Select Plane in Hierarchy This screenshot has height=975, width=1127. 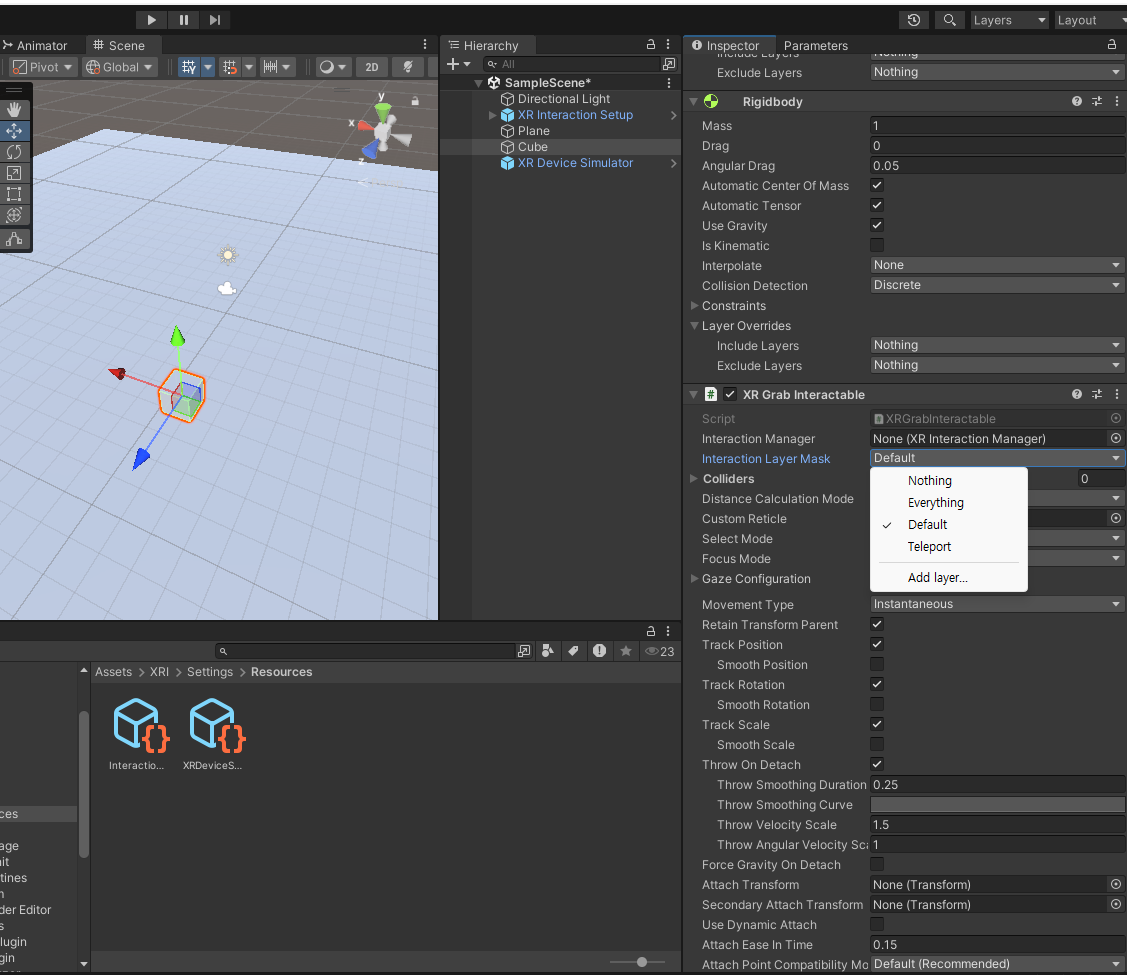tap(533, 131)
